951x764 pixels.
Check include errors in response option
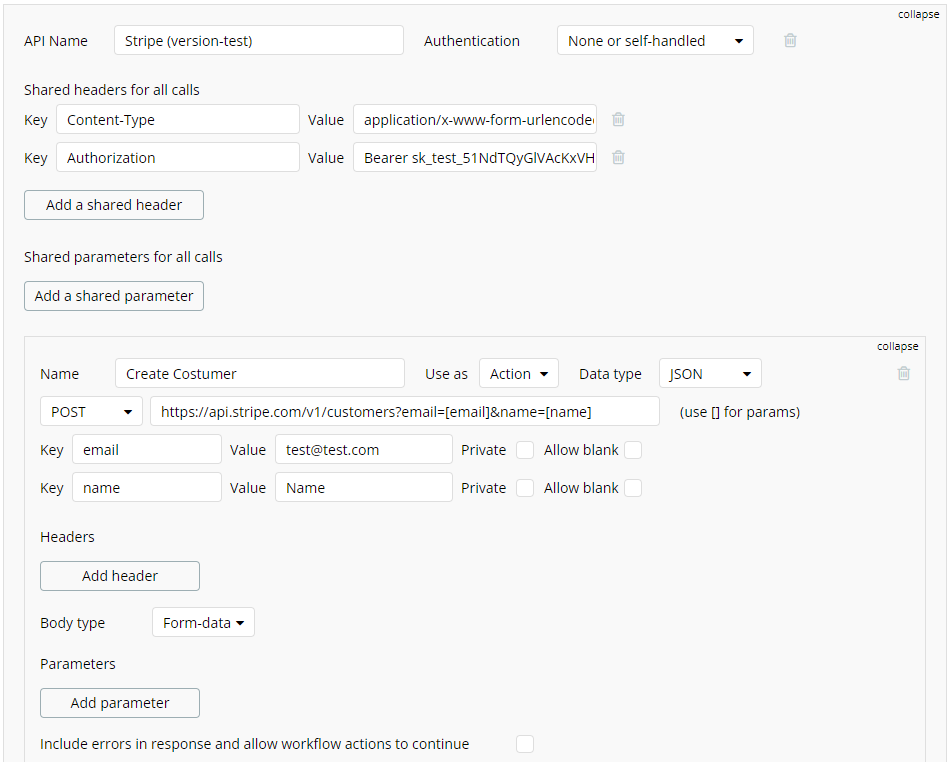tap(525, 744)
